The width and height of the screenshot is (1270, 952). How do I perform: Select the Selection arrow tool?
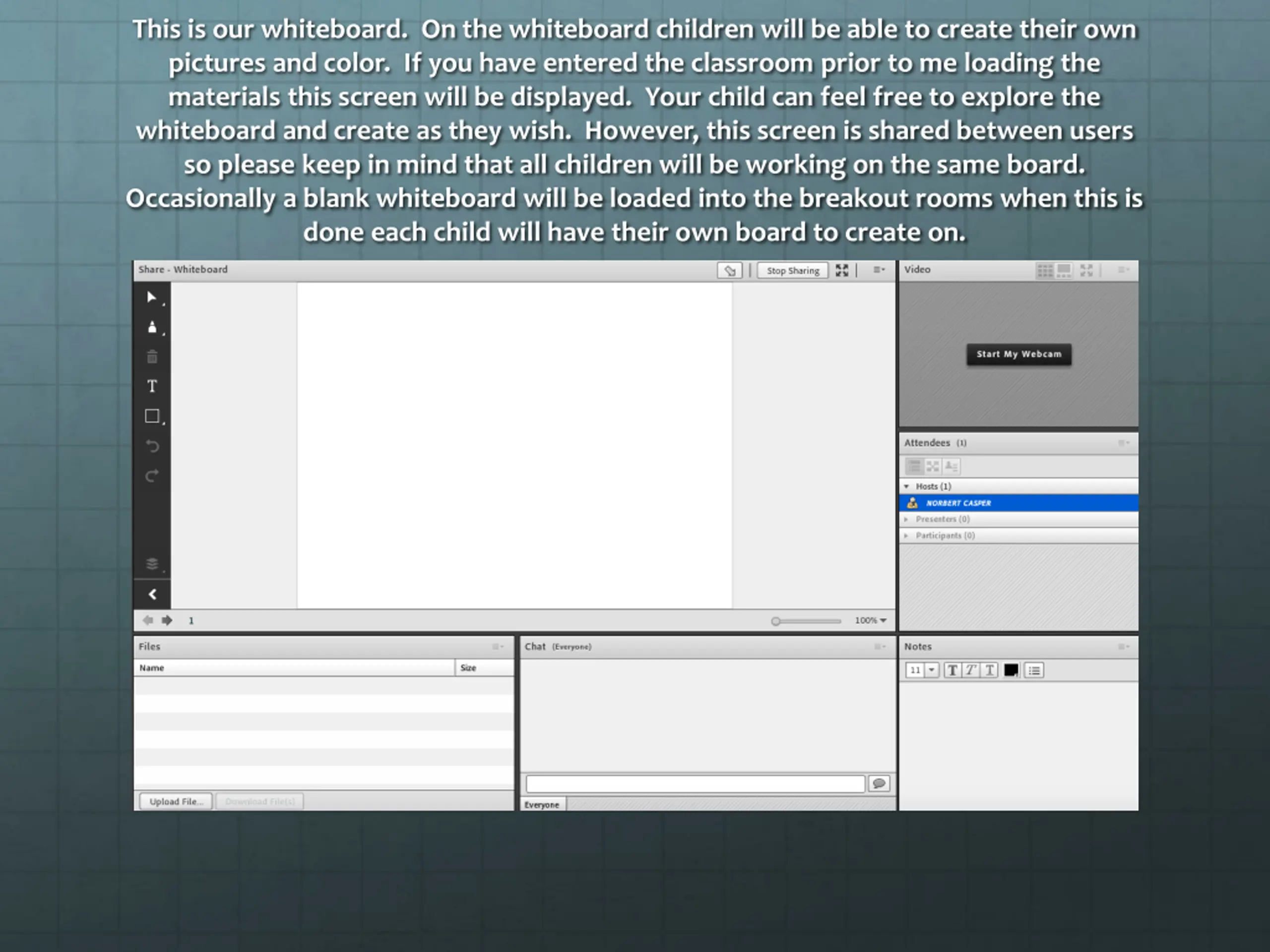pos(152,297)
